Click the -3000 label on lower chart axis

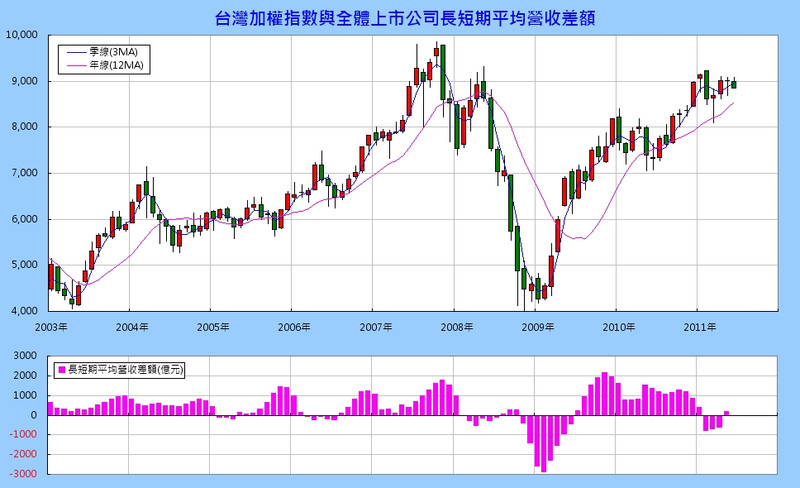(25, 474)
